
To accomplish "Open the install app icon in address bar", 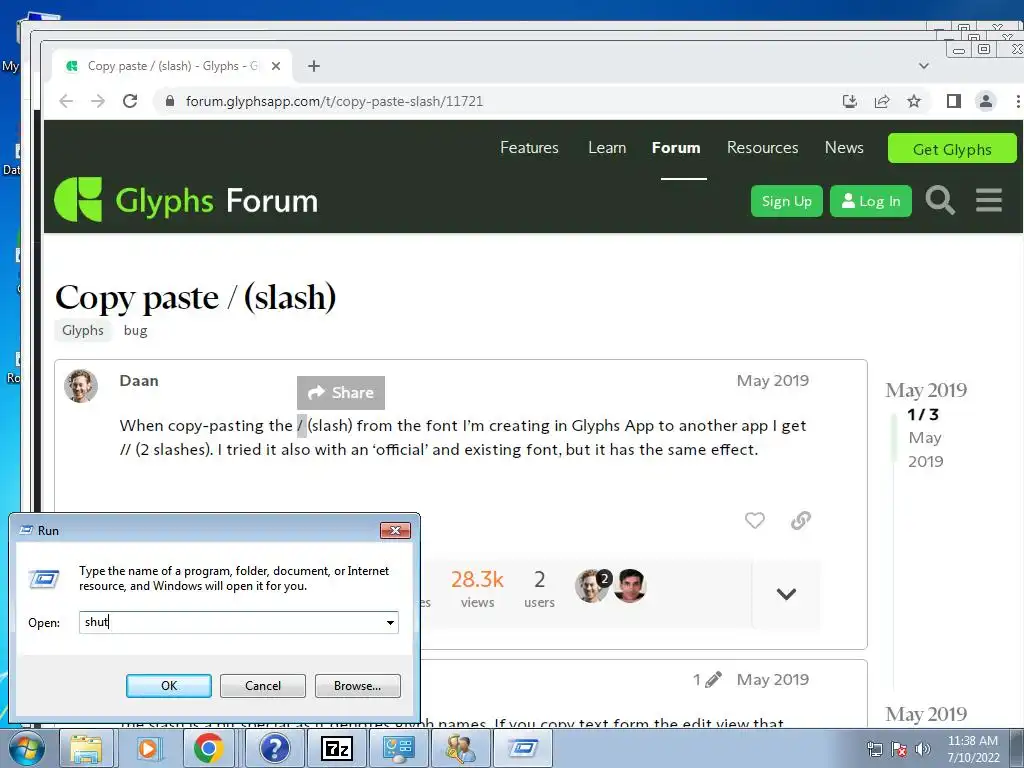I will point(850,101).
